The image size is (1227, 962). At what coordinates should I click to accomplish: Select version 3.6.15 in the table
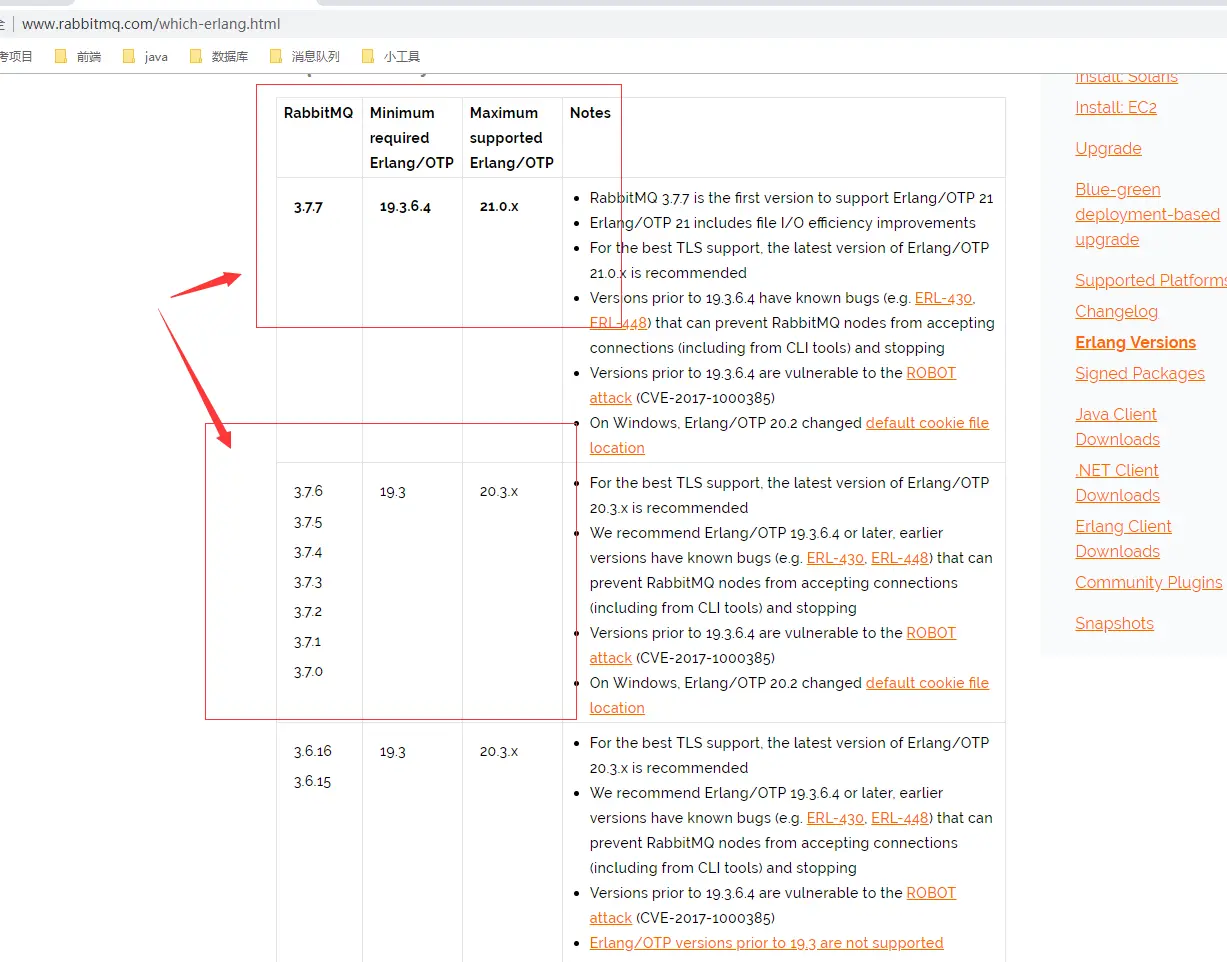click(x=312, y=781)
